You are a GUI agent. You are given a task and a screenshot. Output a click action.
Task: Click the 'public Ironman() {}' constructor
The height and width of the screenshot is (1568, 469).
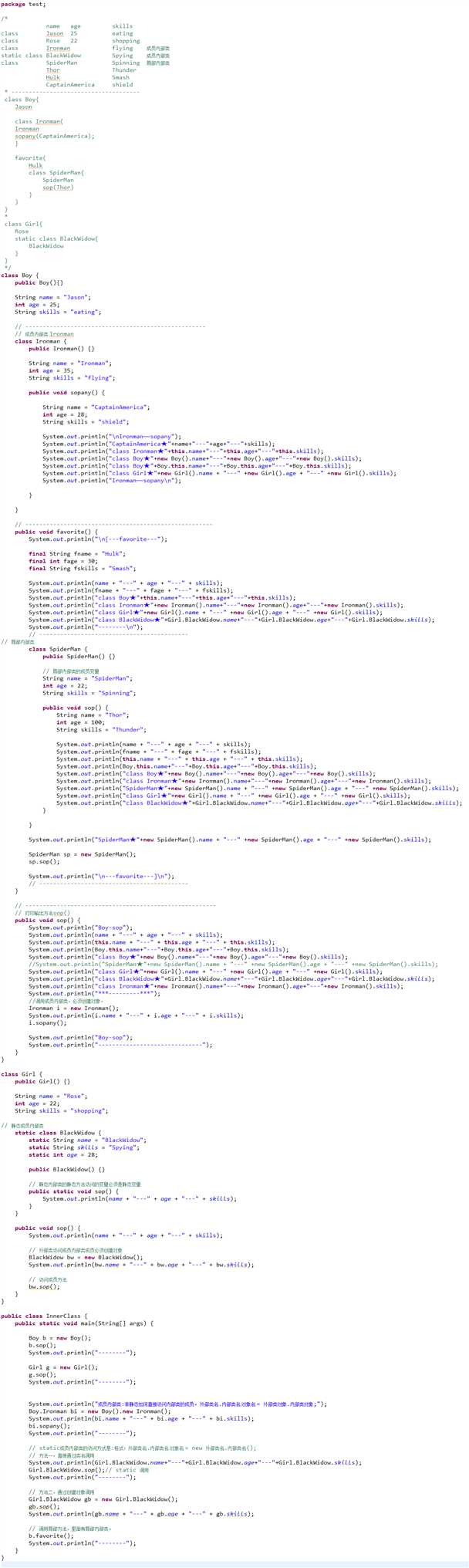coord(62,349)
